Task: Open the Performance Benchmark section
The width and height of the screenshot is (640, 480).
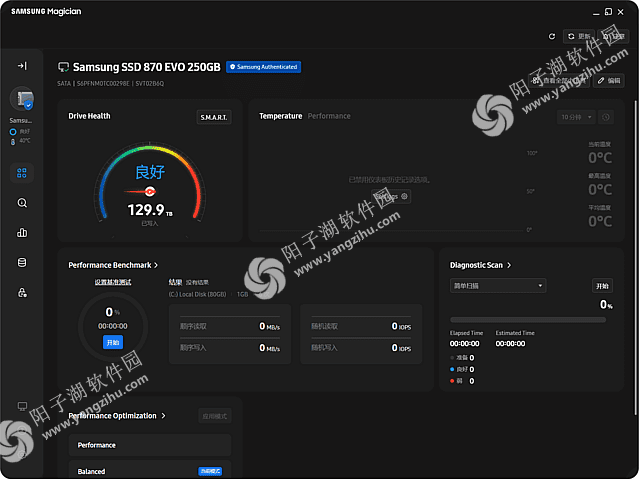Action: coord(113,265)
